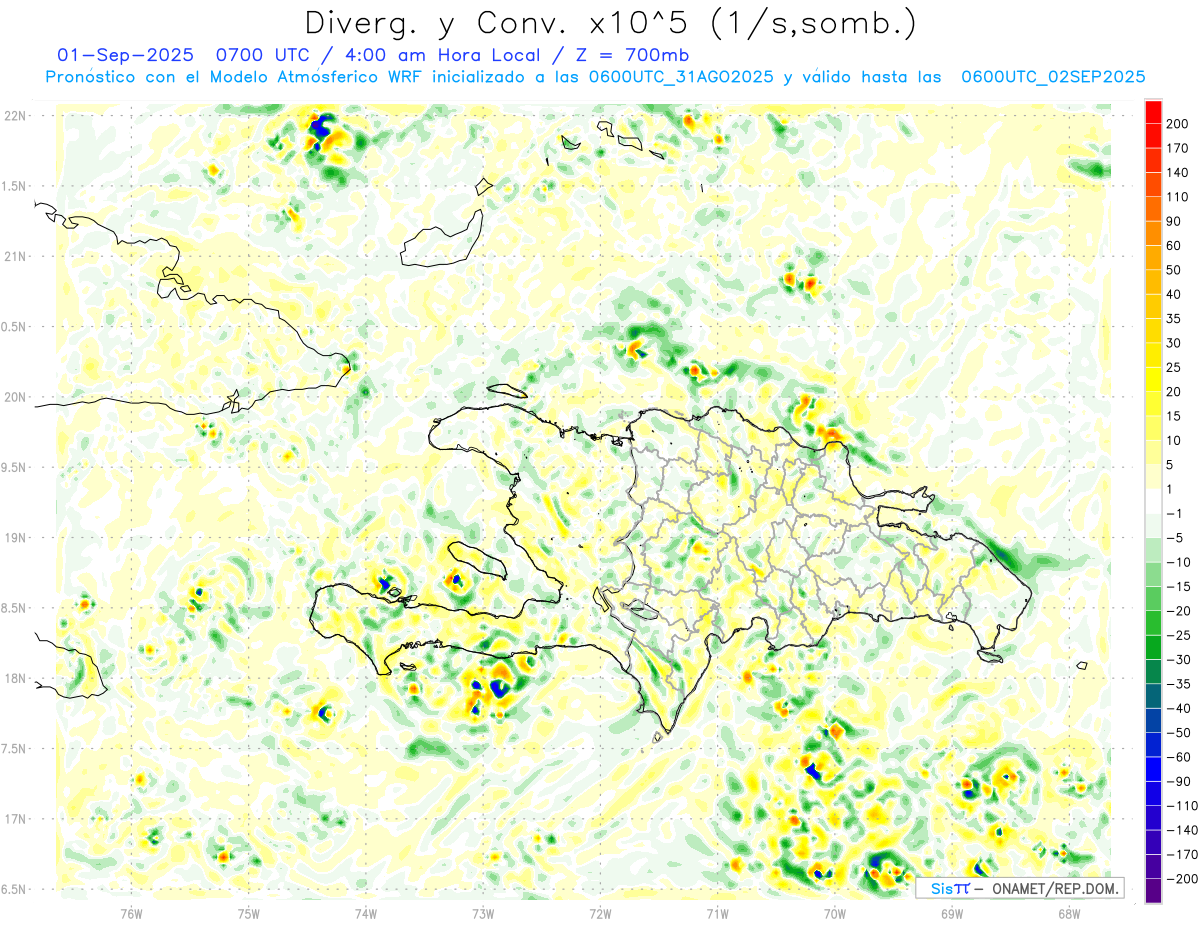Click the 'SisTT – ONAMET/REP.DOM.' credit box
This screenshot has height=927, width=1200.
pos(1019,888)
